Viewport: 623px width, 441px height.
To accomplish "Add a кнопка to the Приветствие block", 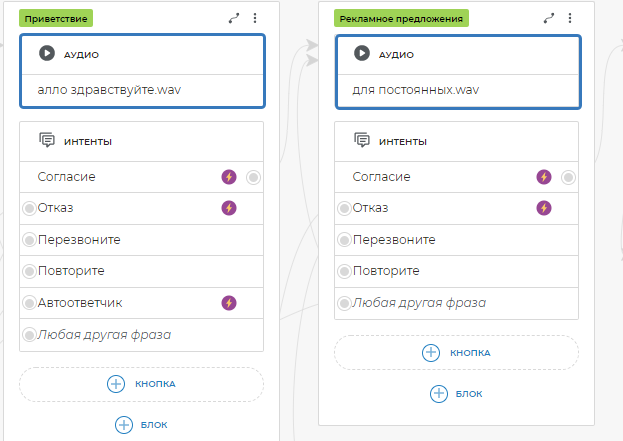I will (141, 384).
